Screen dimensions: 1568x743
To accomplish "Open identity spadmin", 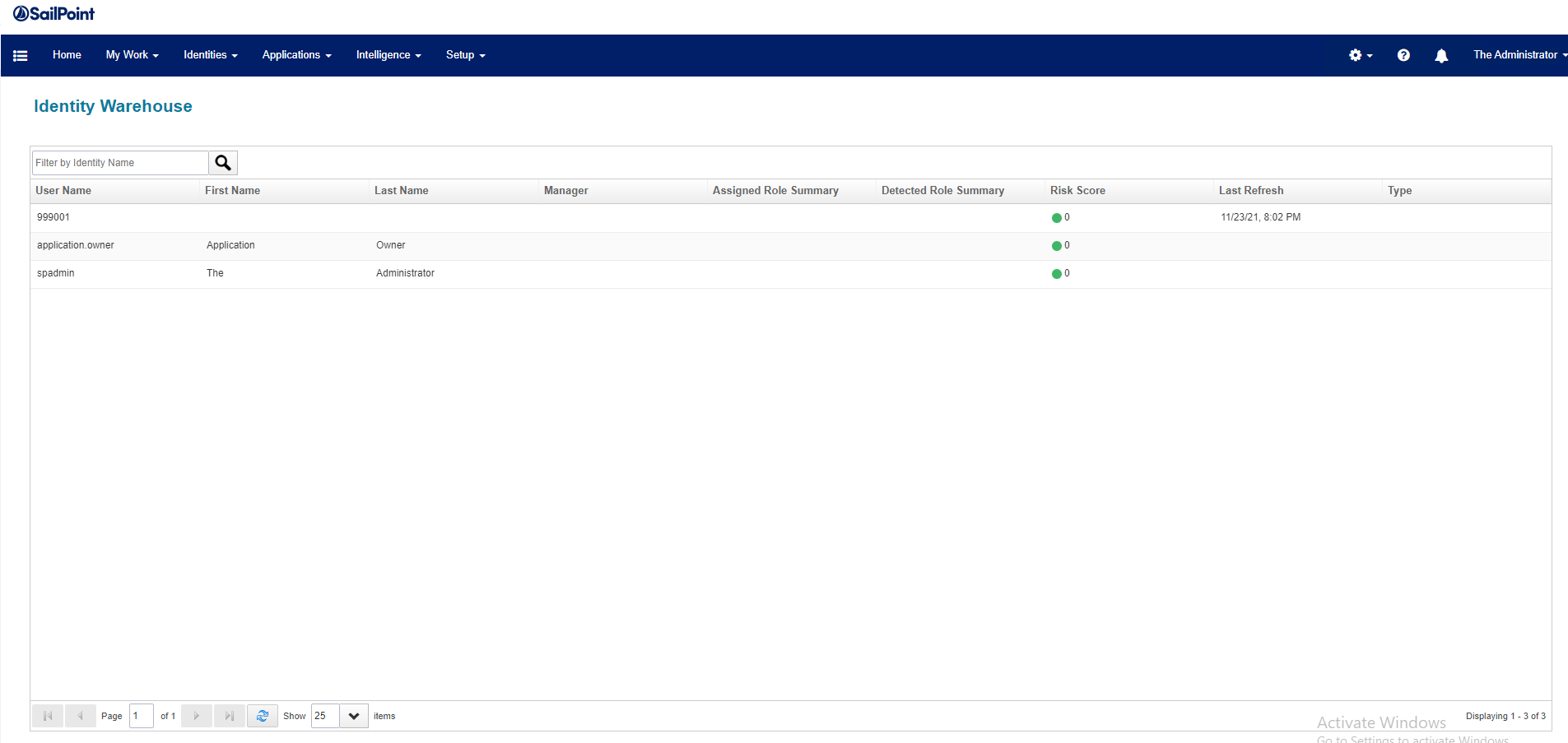I will point(55,273).
